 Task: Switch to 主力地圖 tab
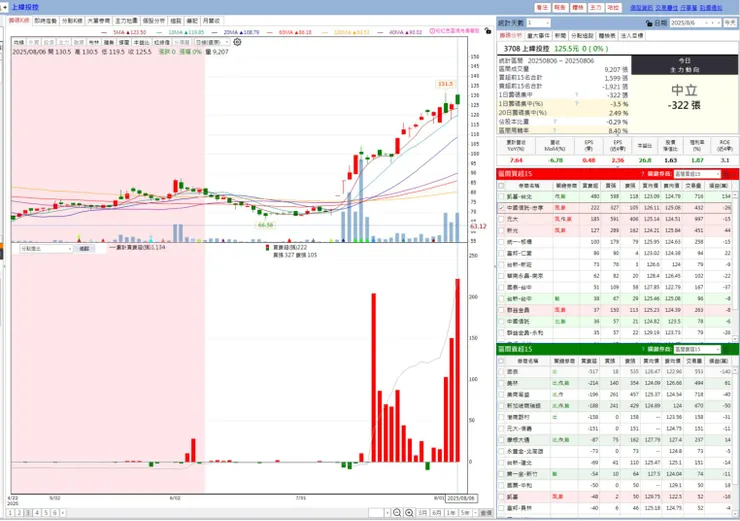click(126, 21)
